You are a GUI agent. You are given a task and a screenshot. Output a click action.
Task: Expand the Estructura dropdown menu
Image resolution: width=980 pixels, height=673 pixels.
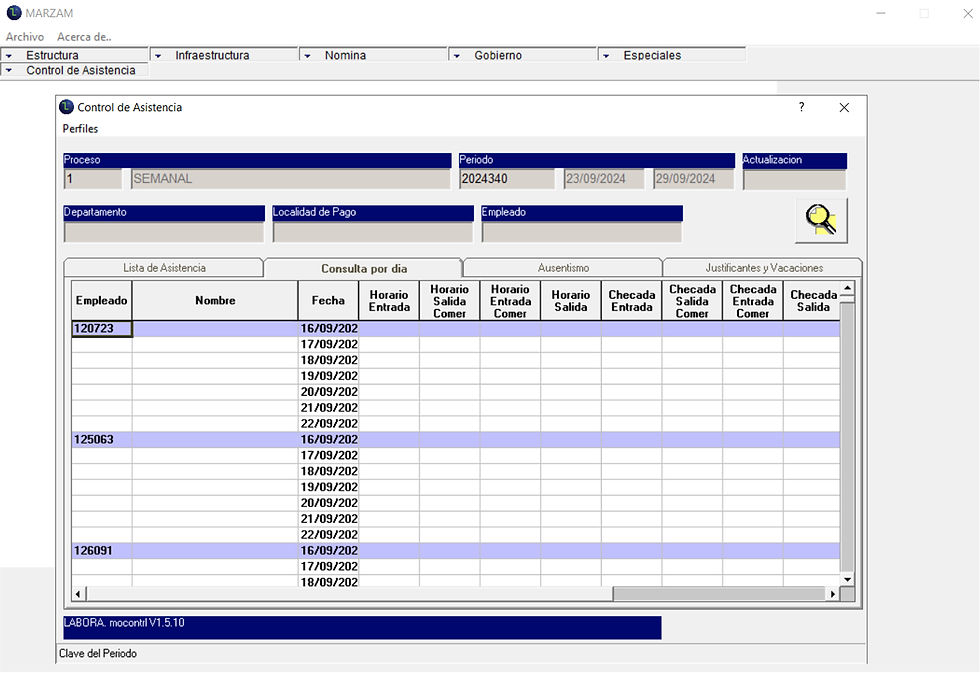tap(74, 55)
